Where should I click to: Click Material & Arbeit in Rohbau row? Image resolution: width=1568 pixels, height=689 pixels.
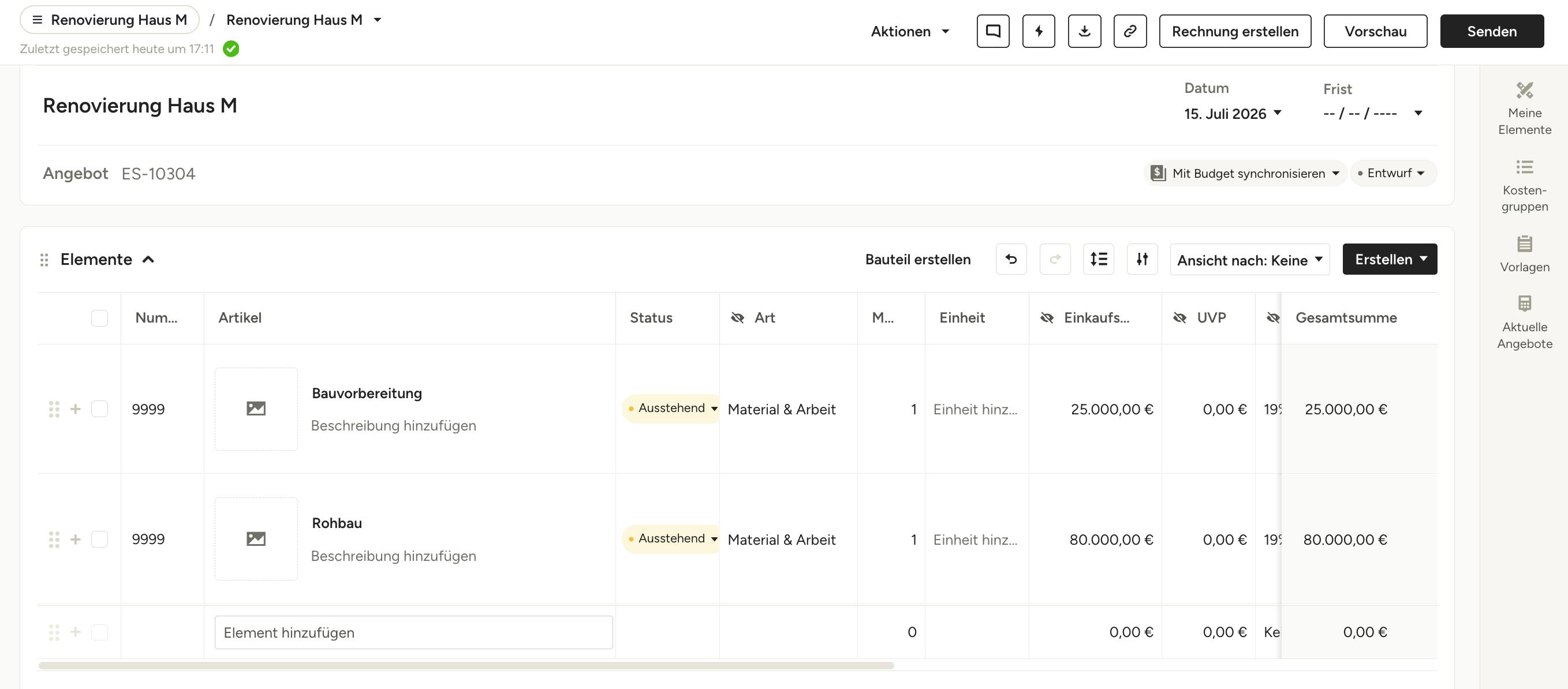click(x=782, y=540)
